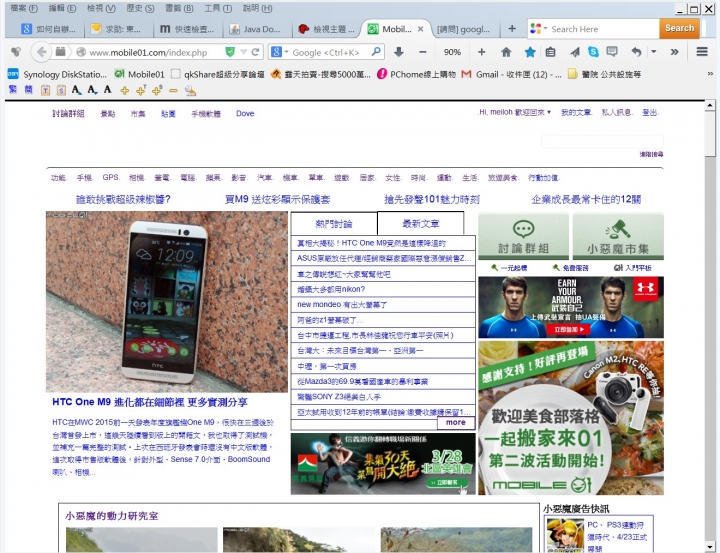This screenshot has height=553, width=720.
Task: Click the 簡 simplified Chinese conversion icon
Action: point(28,90)
